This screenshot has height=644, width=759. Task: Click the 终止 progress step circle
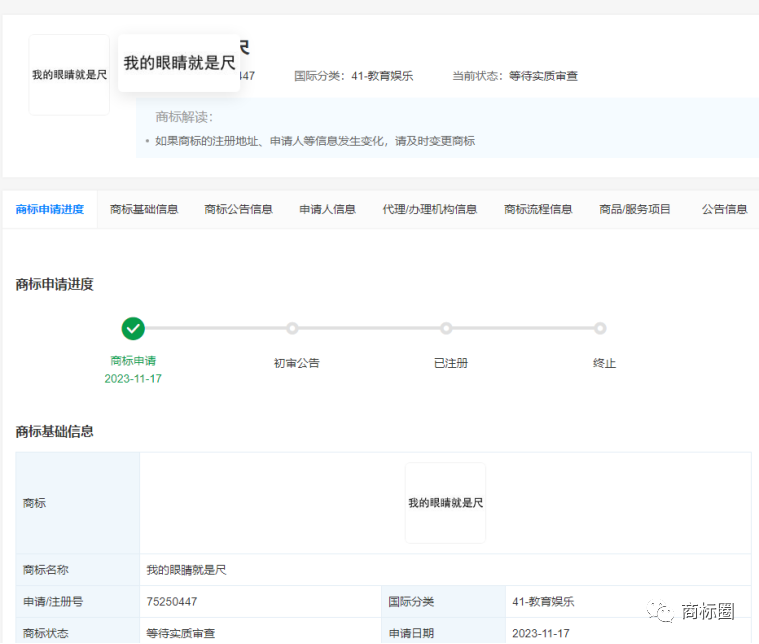600,328
